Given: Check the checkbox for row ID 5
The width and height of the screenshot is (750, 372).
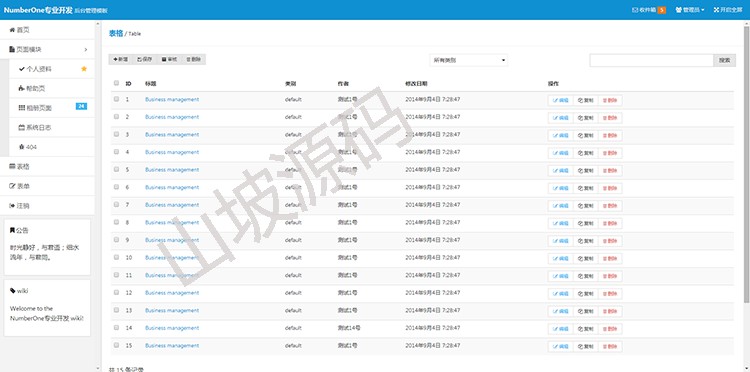Looking at the screenshot, I should coord(116,169).
